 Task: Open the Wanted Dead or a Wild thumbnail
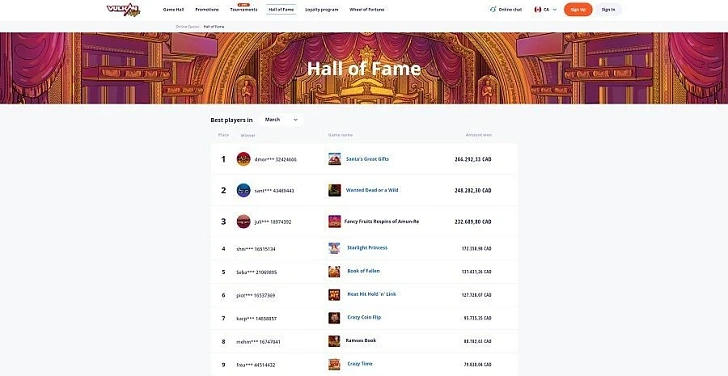click(x=334, y=190)
